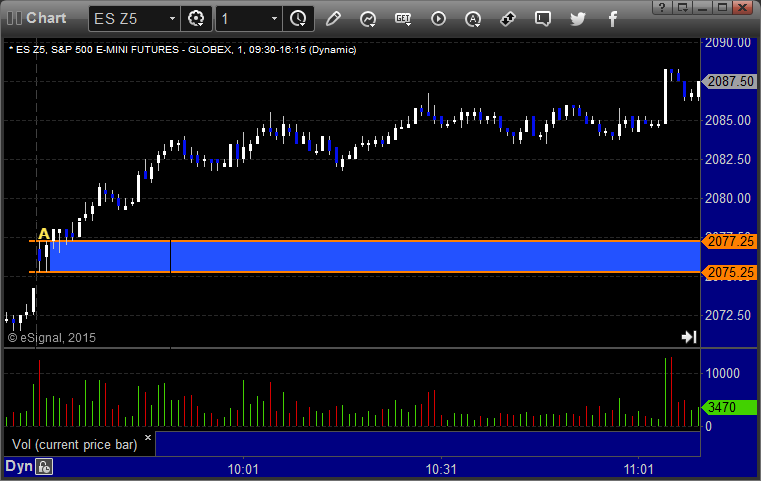
Task: Click the 10:01 time axis label
Action: point(243,469)
